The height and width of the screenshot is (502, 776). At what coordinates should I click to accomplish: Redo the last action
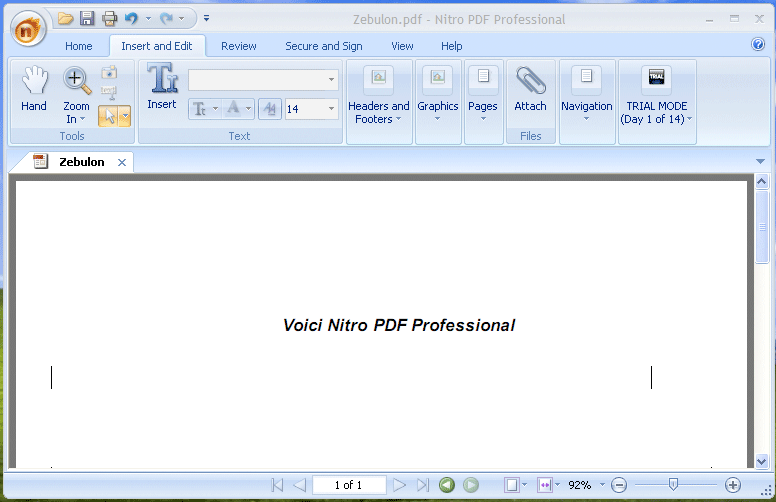(x=166, y=19)
